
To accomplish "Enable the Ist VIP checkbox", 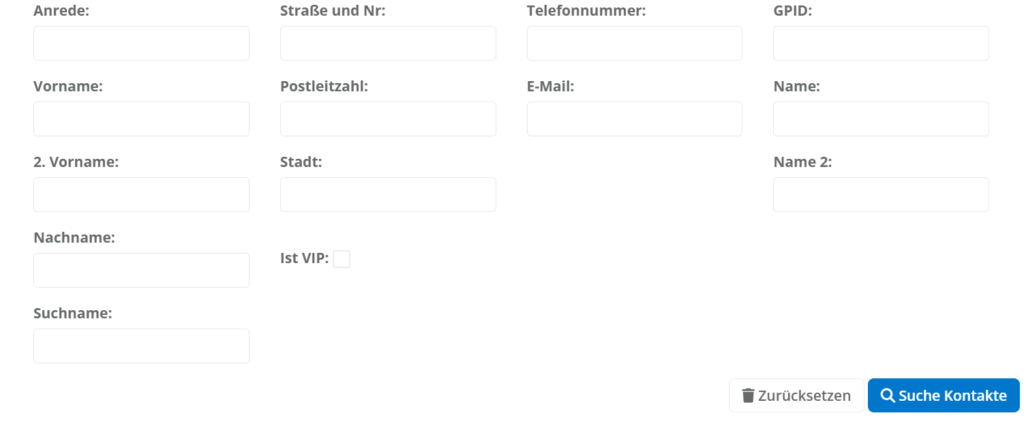I will click(x=342, y=259).
